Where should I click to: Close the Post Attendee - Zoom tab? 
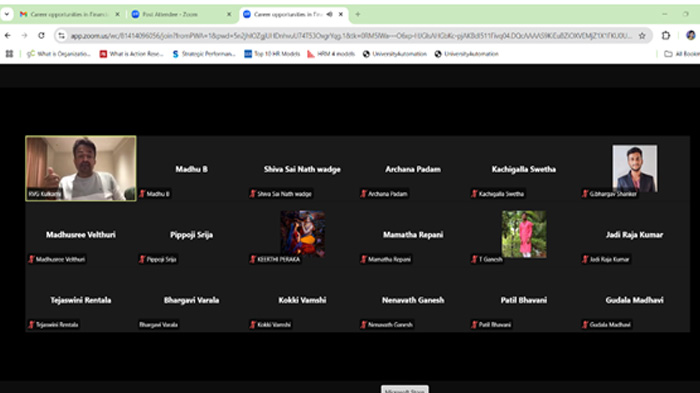[x=229, y=14]
